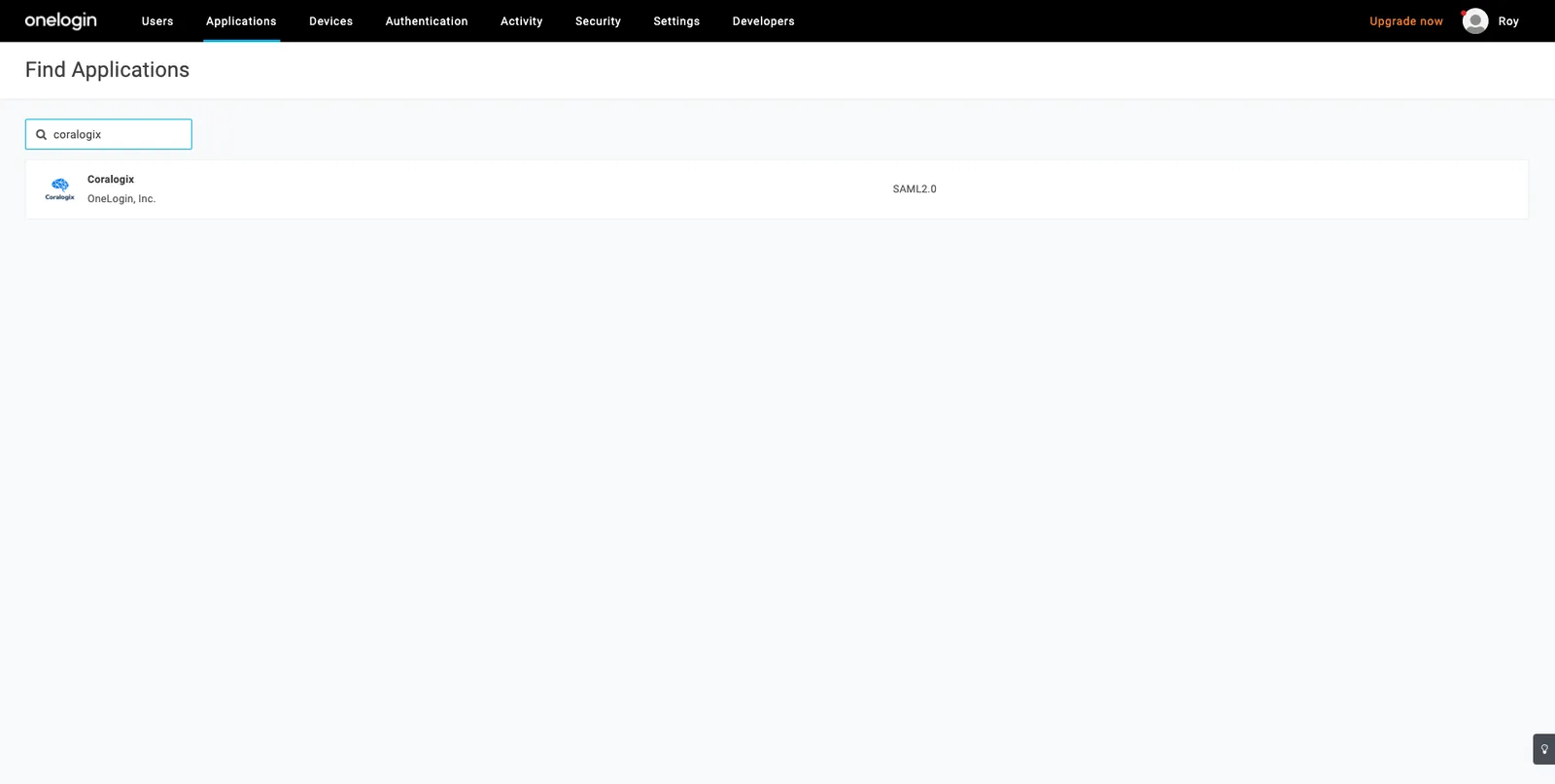This screenshot has width=1555, height=784.
Task: Click the search magnifier icon
Action: click(42, 135)
